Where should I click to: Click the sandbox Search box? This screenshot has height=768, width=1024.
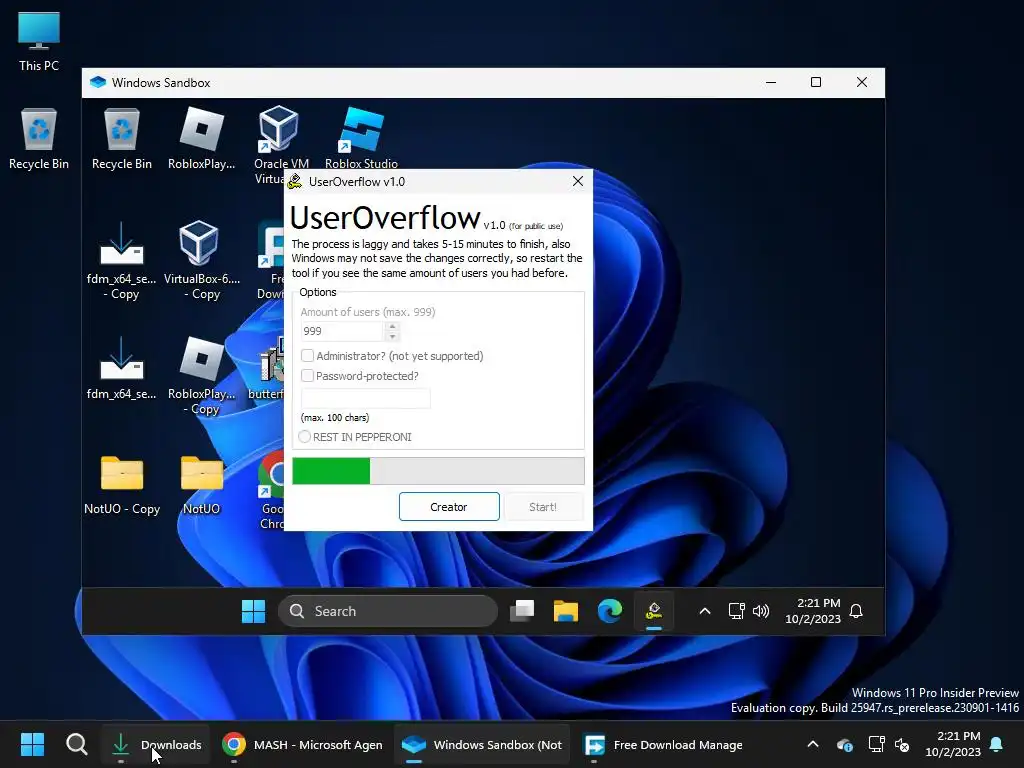[x=388, y=611]
